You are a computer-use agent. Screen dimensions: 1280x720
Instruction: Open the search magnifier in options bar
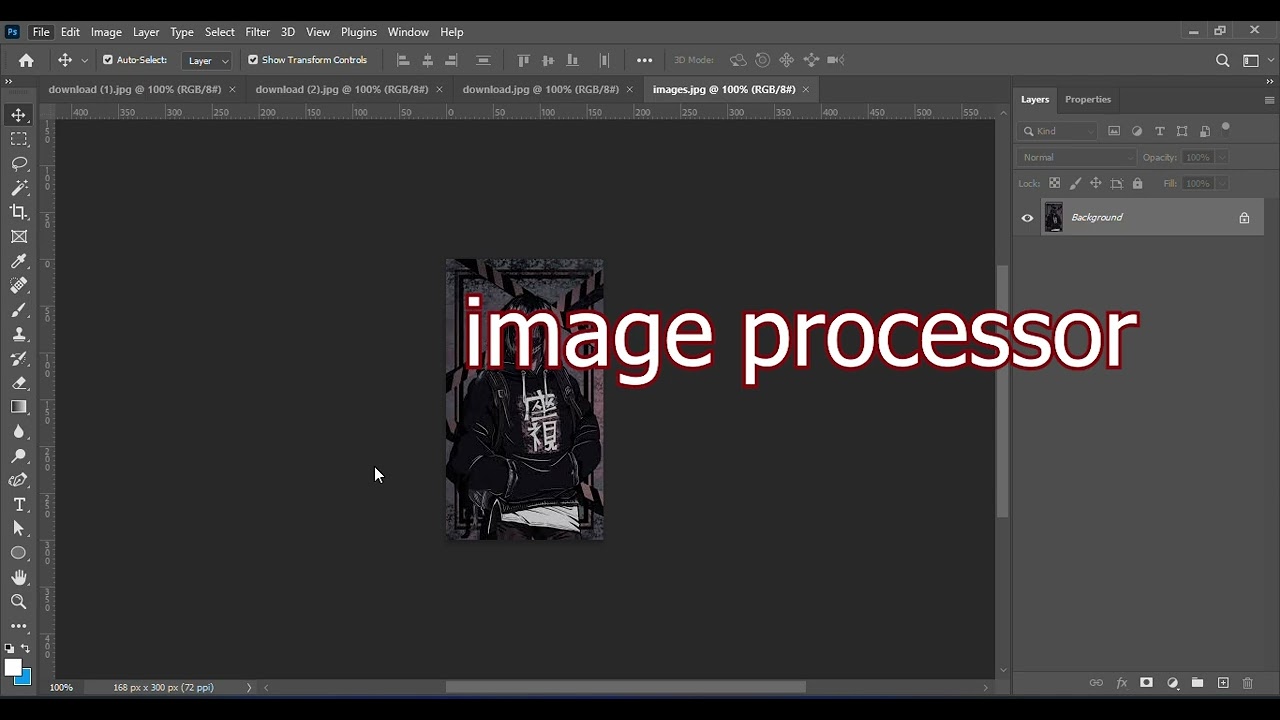tap(1222, 60)
